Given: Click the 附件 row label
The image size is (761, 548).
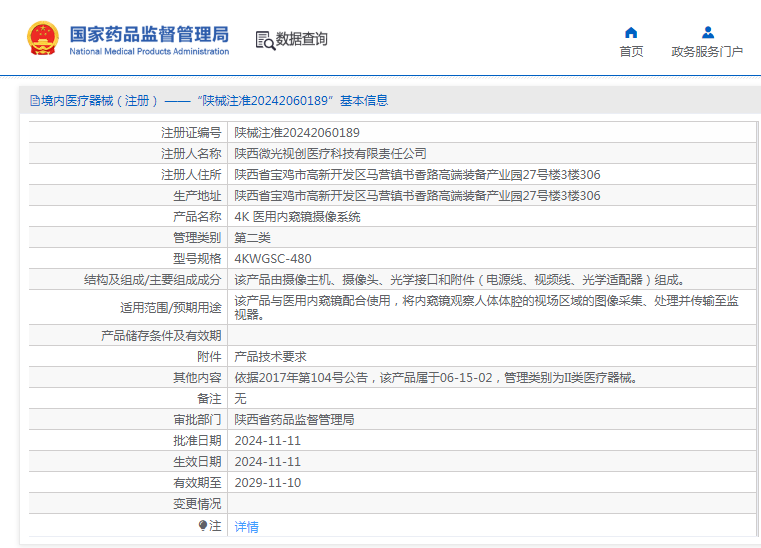Looking at the screenshot, I should click(x=209, y=357).
